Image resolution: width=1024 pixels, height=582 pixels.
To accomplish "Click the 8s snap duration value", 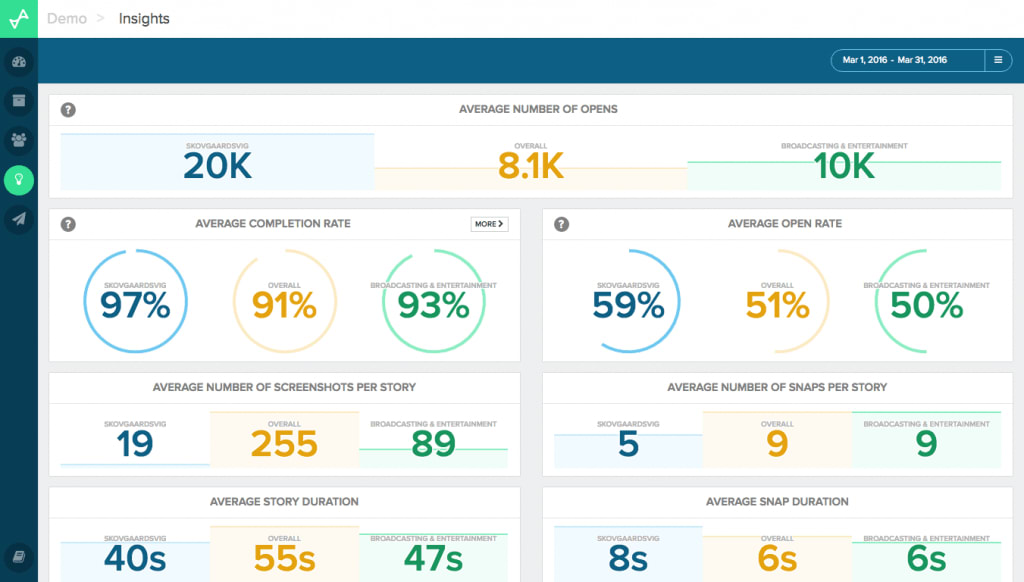I will click(628, 558).
